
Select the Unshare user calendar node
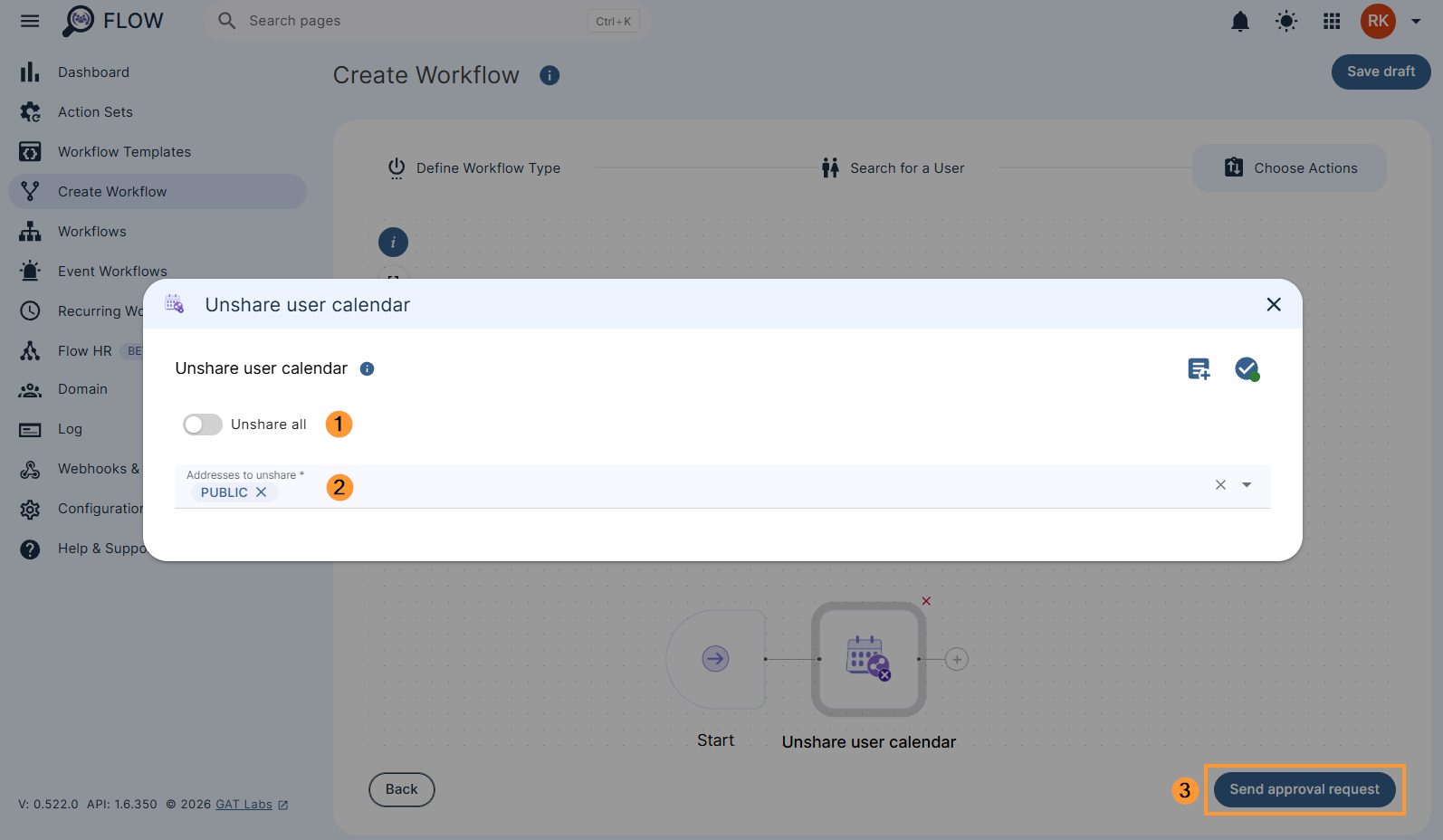click(869, 659)
